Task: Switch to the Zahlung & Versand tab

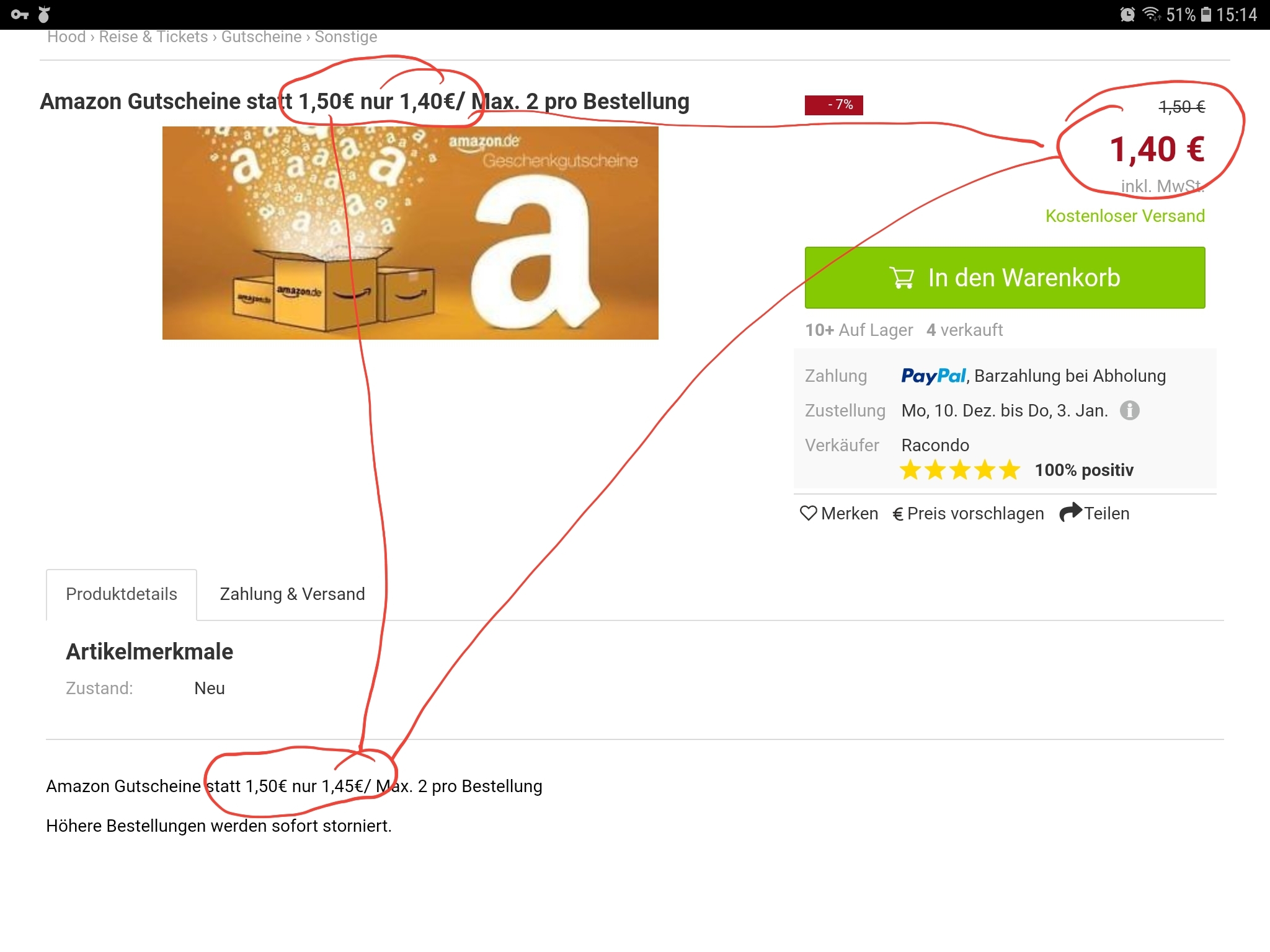Action: click(x=292, y=594)
